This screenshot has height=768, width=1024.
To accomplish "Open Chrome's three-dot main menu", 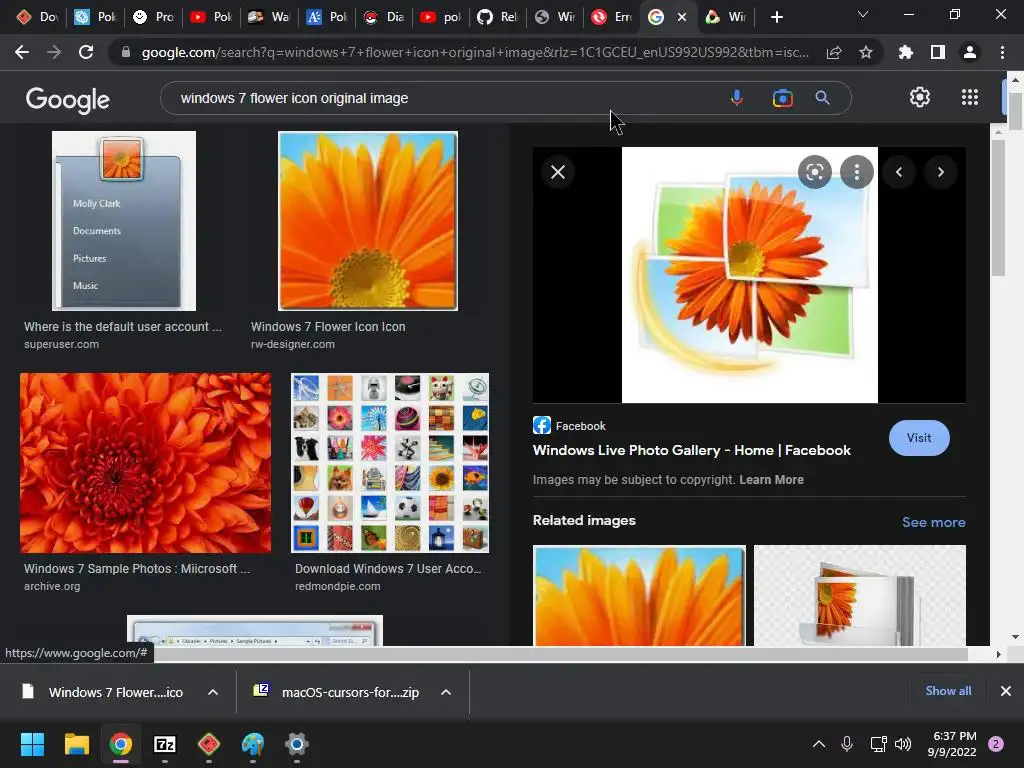I will [1002, 52].
